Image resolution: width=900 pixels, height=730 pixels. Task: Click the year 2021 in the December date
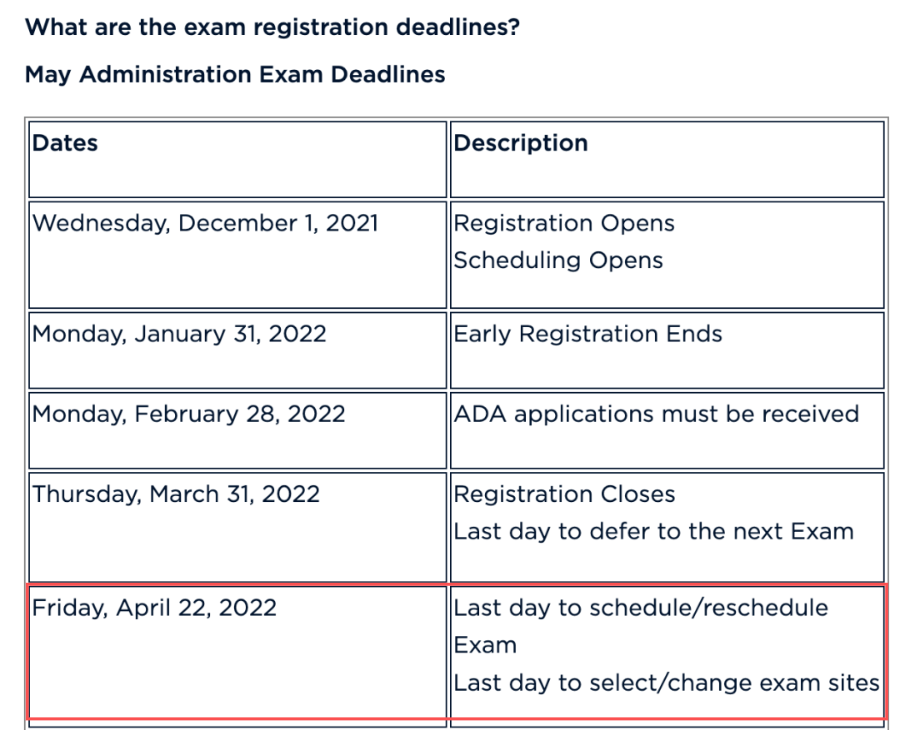[x=350, y=223]
